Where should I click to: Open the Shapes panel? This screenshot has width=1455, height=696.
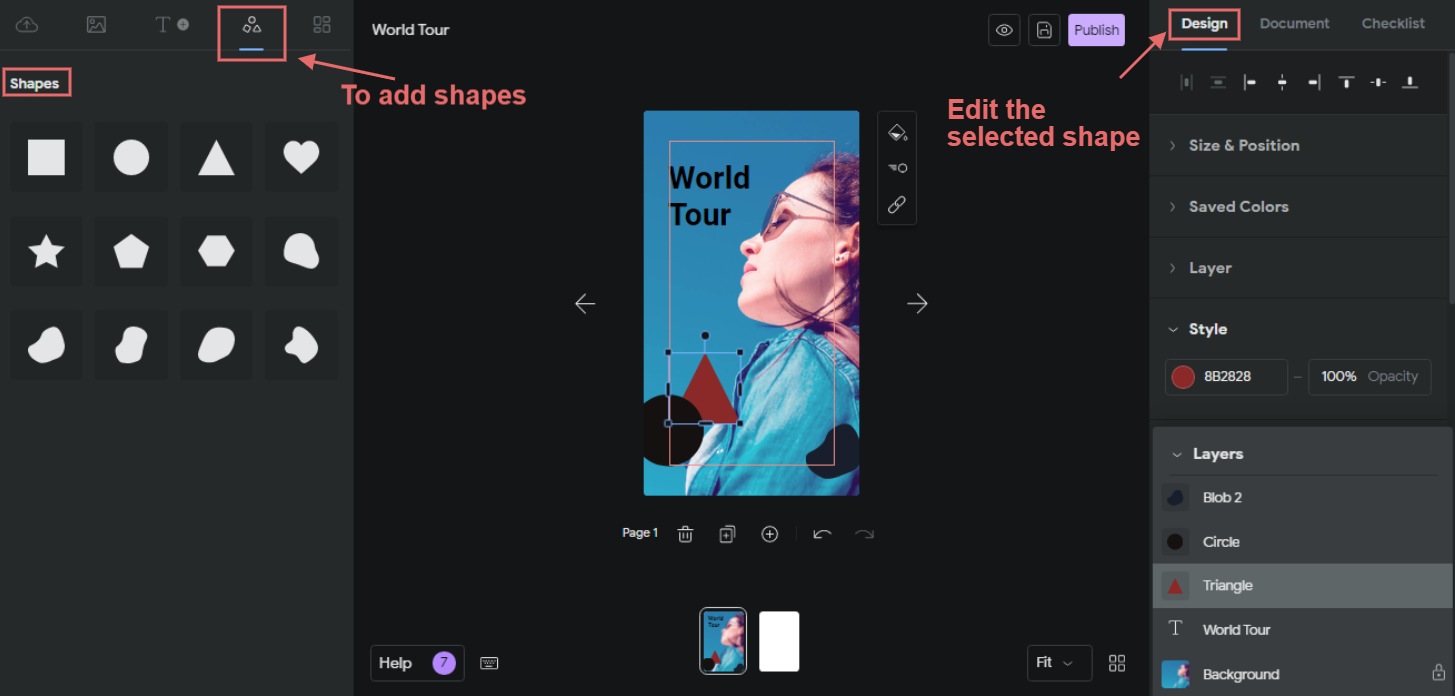click(x=252, y=24)
